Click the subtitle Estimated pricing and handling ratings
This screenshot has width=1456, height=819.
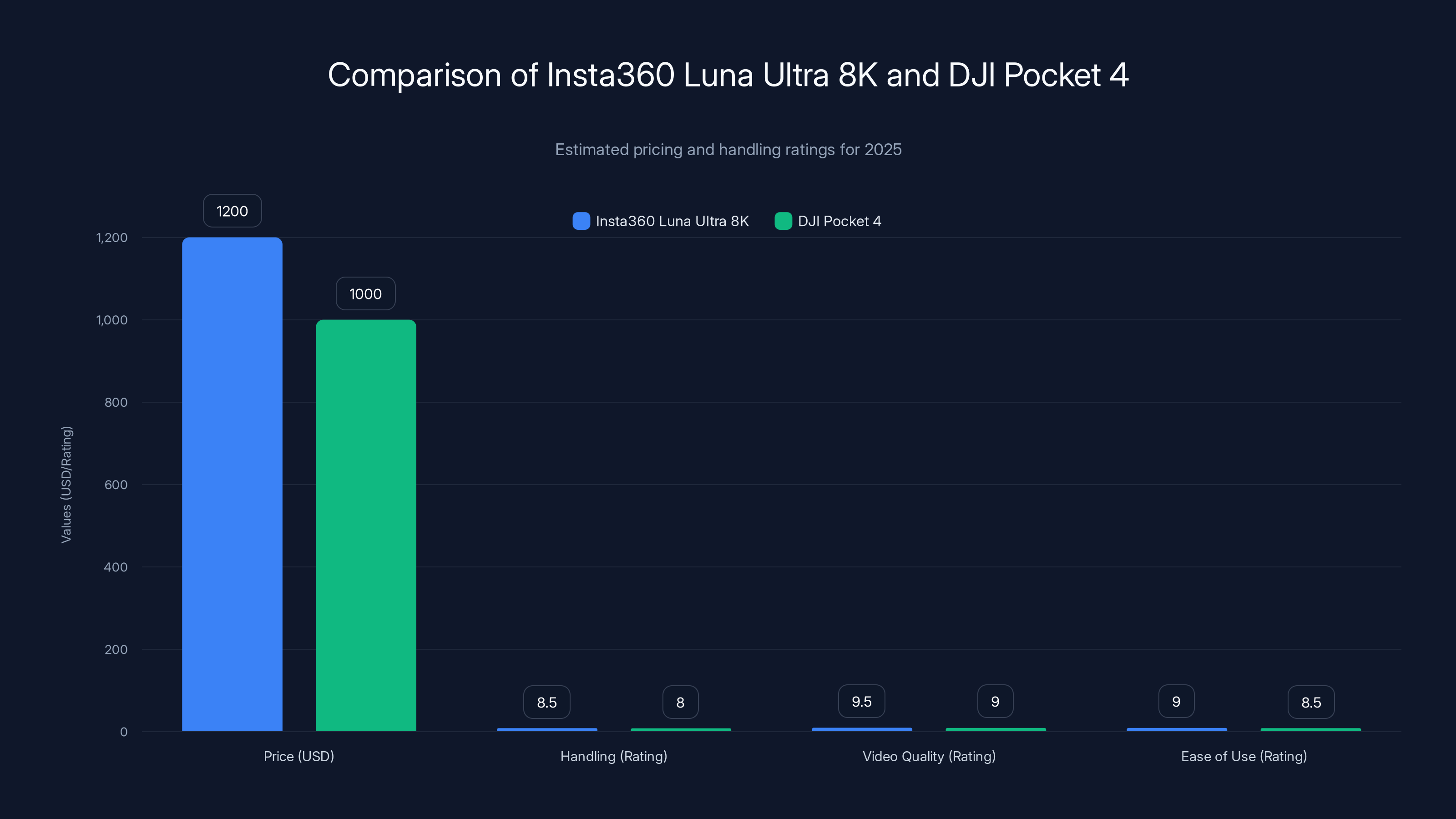click(x=728, y=149)
